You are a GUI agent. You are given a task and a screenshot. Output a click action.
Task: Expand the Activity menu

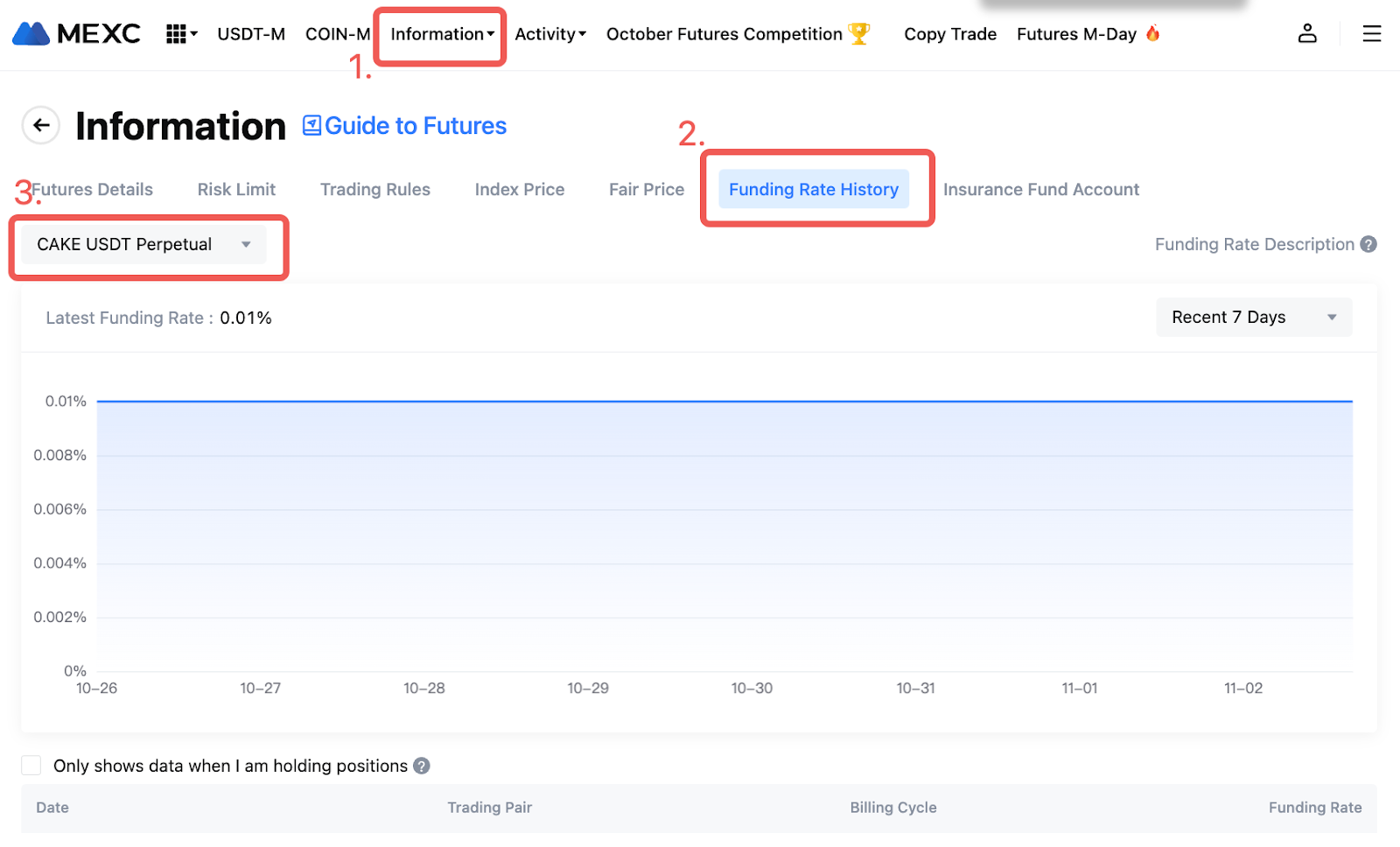[x=549, y=34]
